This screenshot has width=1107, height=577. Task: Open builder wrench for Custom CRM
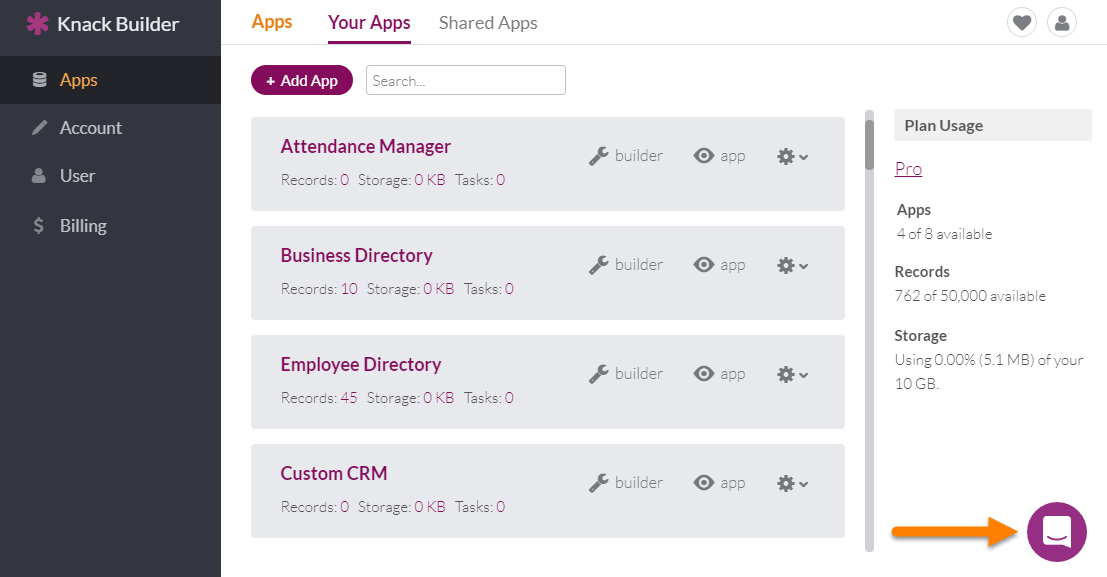pos(599,482)
